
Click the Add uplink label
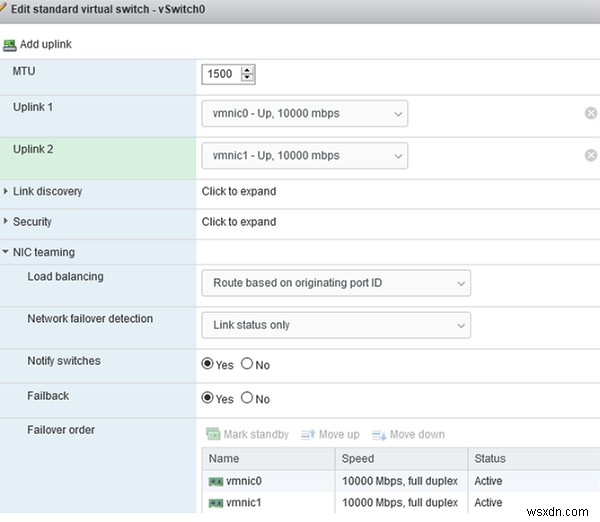(x=46, y=44)
